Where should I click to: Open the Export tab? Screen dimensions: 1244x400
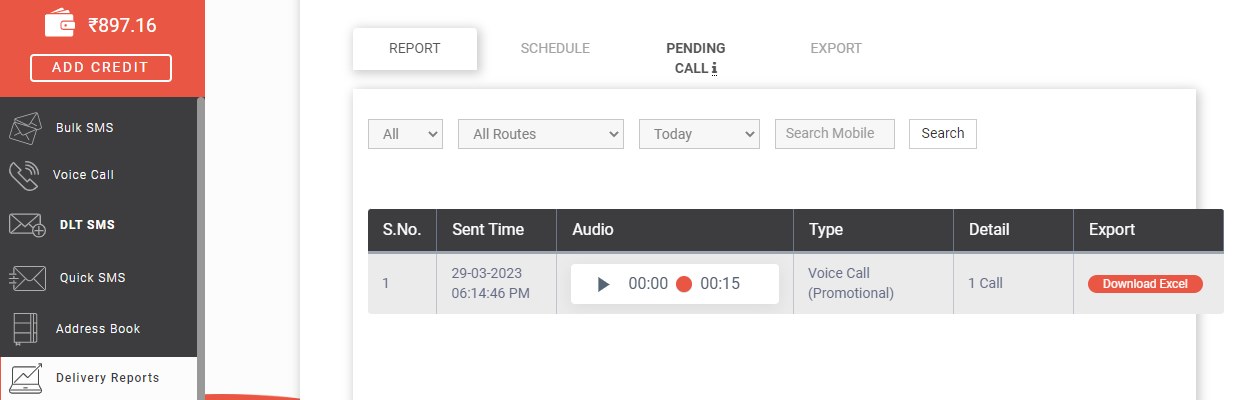(x=836, y=48)
